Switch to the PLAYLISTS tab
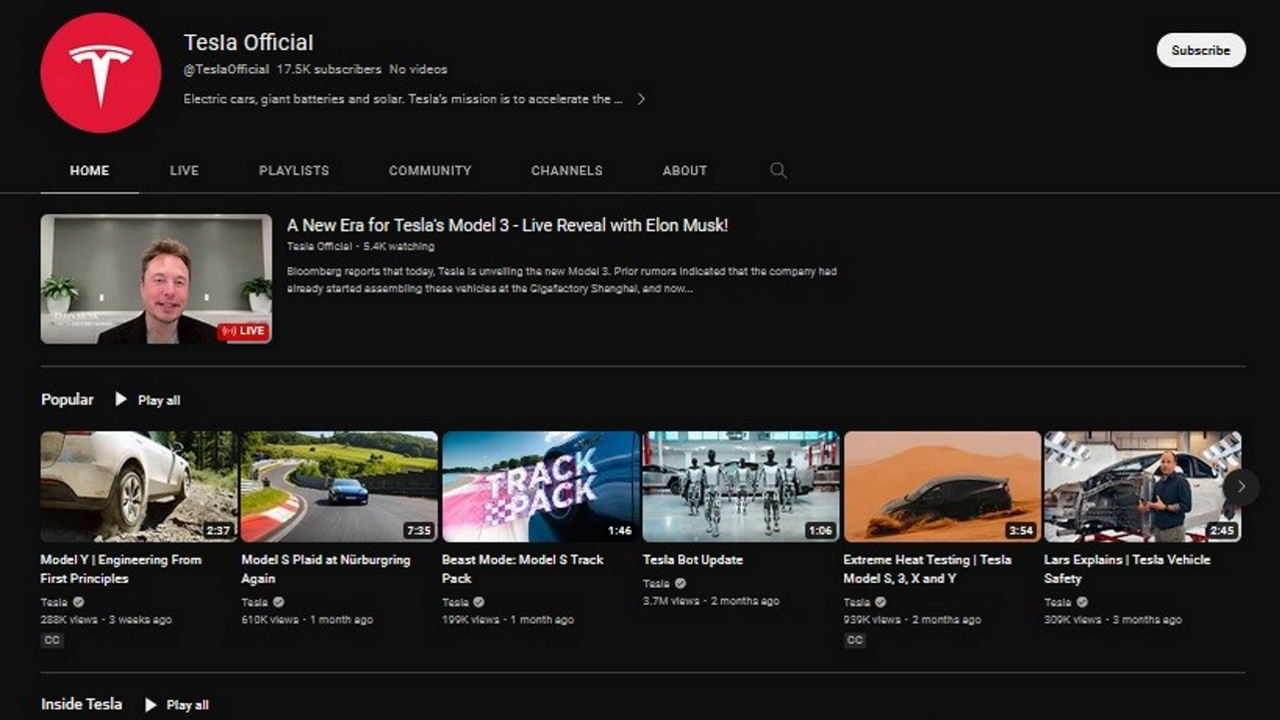 pyautogui.click(x=293, y=170)
